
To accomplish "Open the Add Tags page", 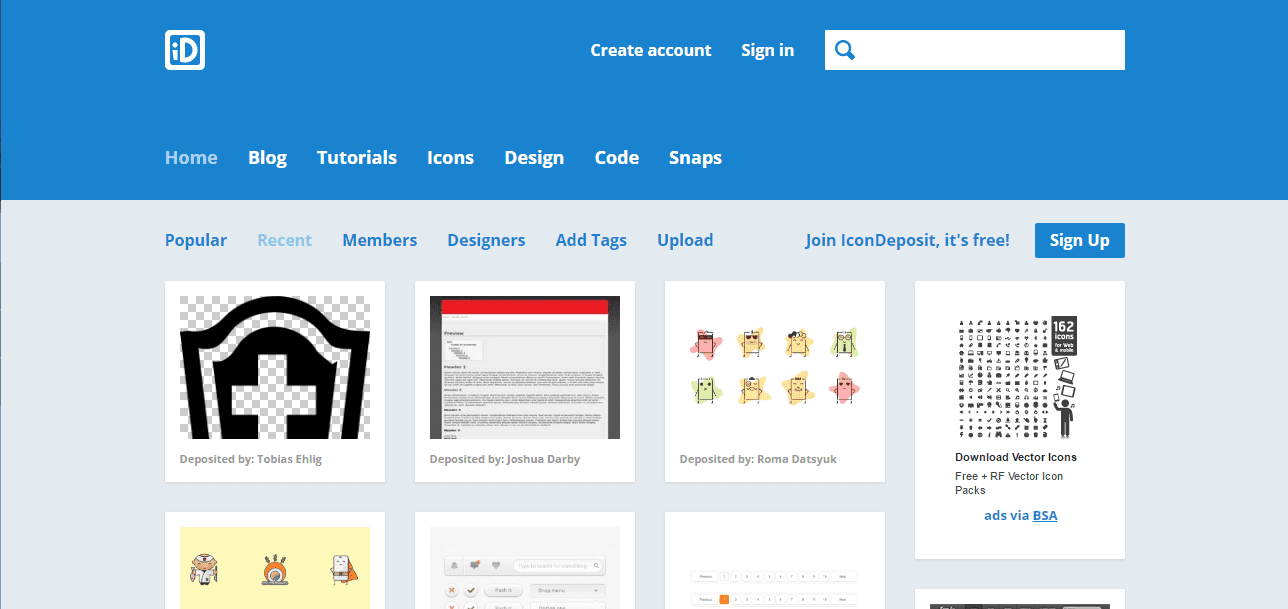I will 591,240.
